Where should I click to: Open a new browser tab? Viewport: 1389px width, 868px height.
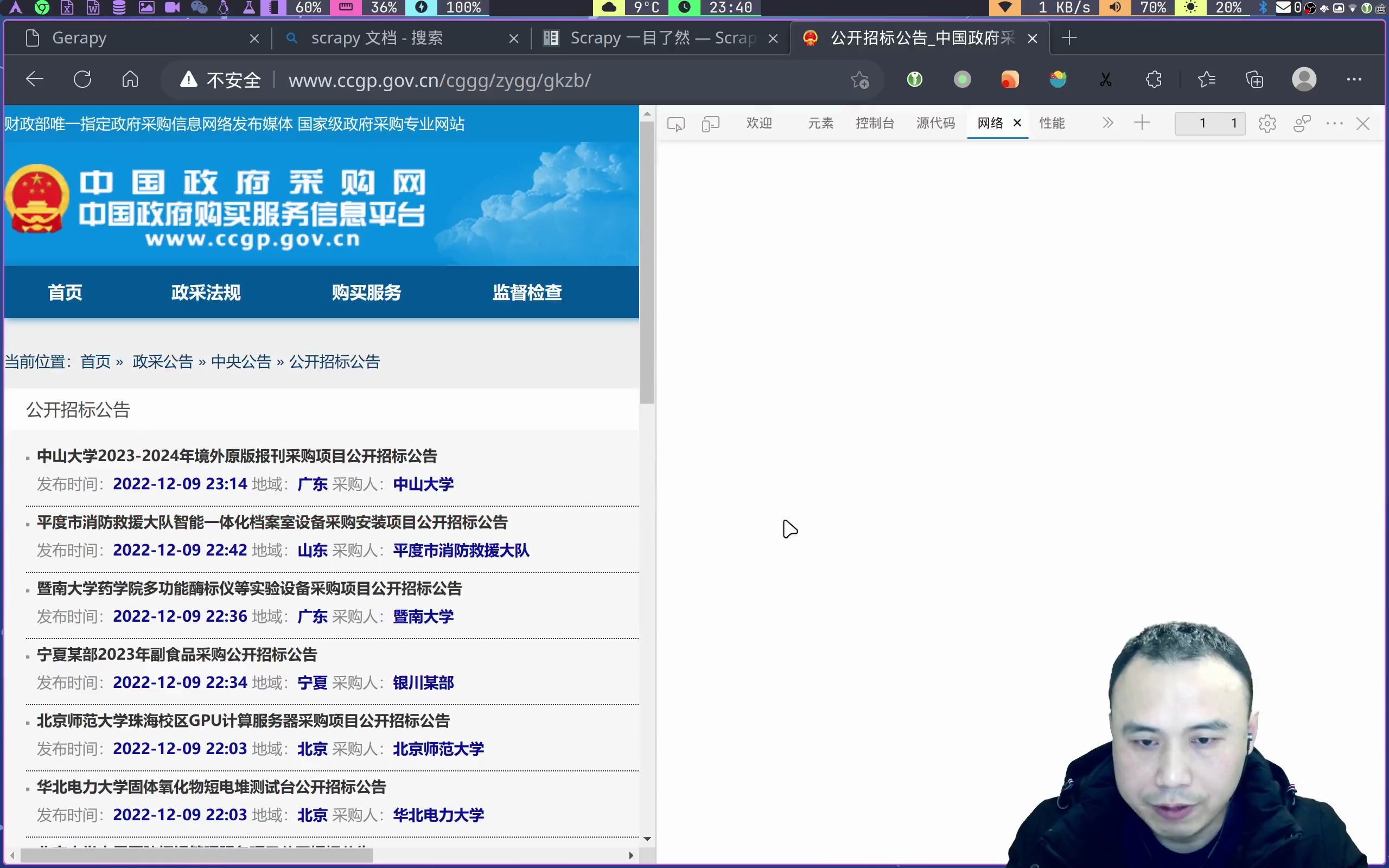(x=1069, y=39)
